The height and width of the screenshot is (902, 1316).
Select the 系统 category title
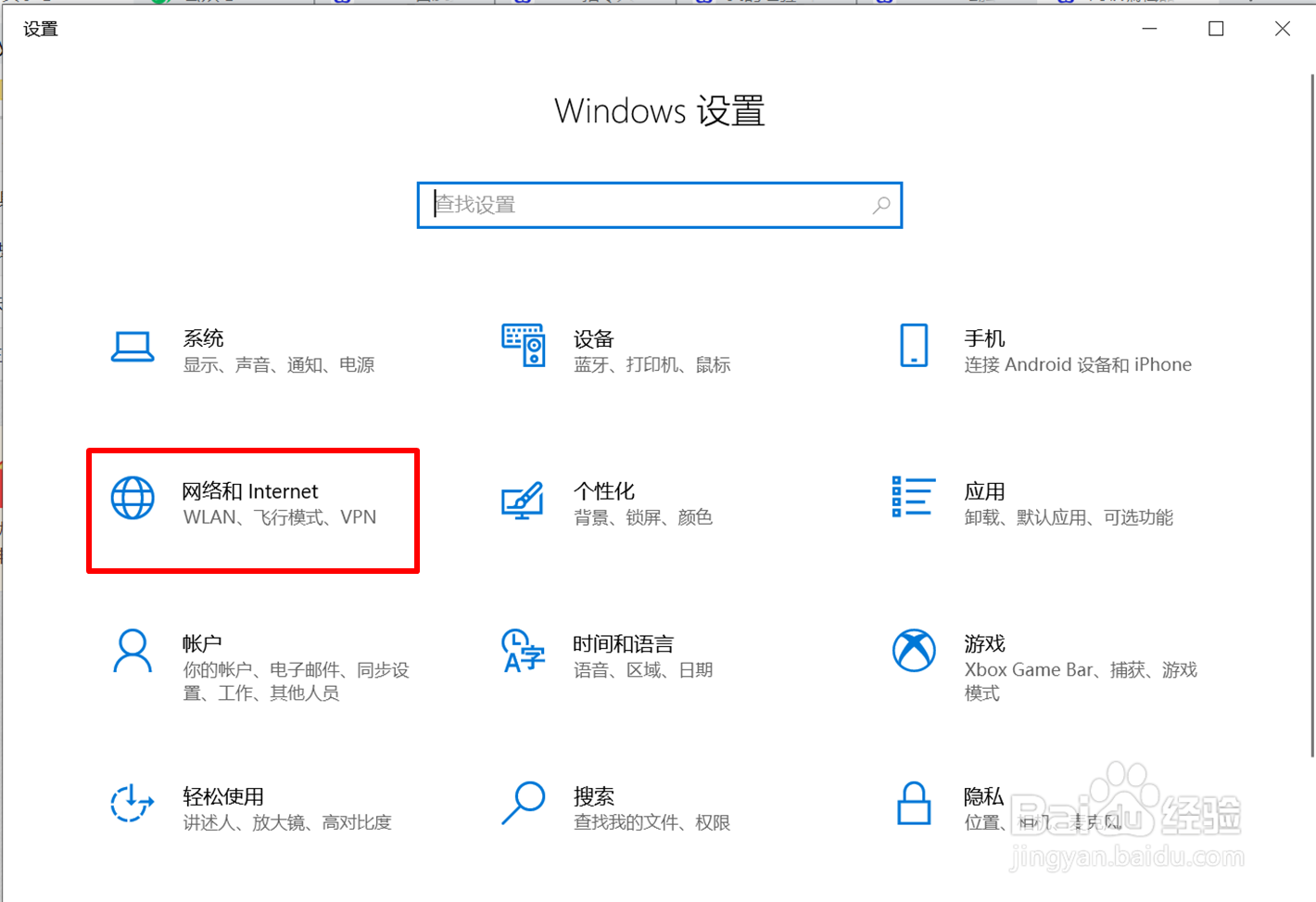point(204,338)
